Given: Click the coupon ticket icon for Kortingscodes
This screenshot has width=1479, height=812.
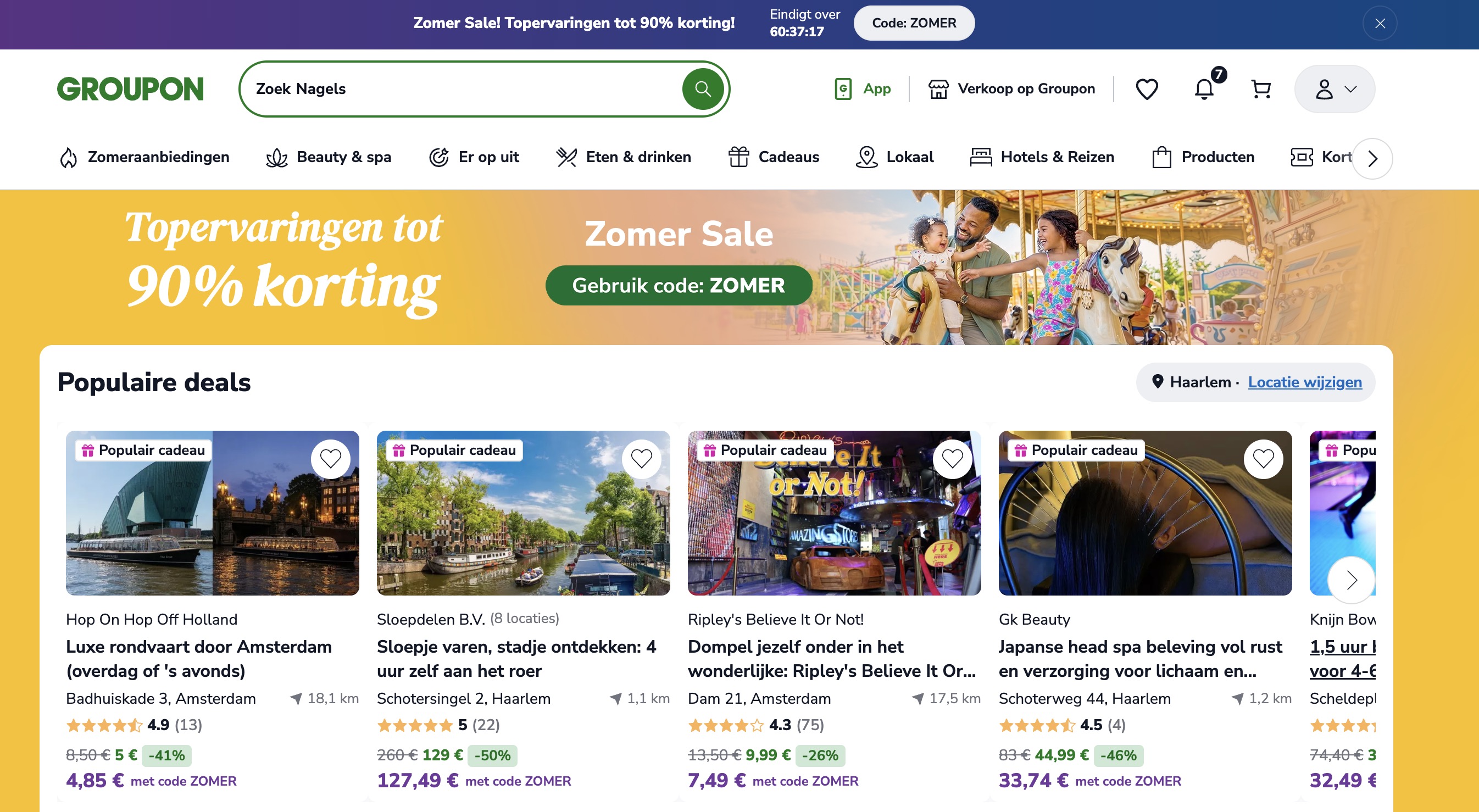Looking at the screenshot, I should coord(1301,157).
